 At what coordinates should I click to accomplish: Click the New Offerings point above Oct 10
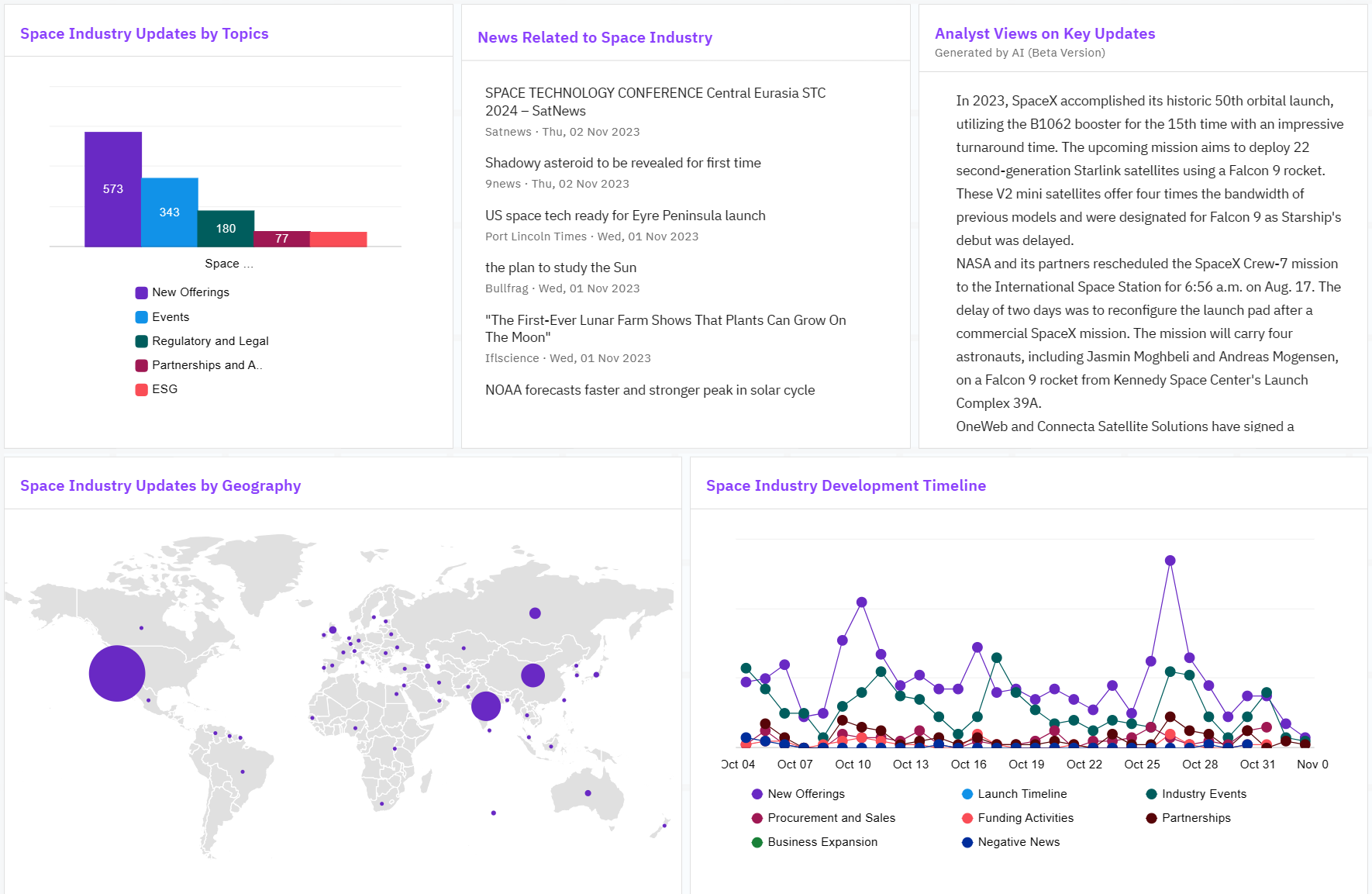(x=861, y=602)
